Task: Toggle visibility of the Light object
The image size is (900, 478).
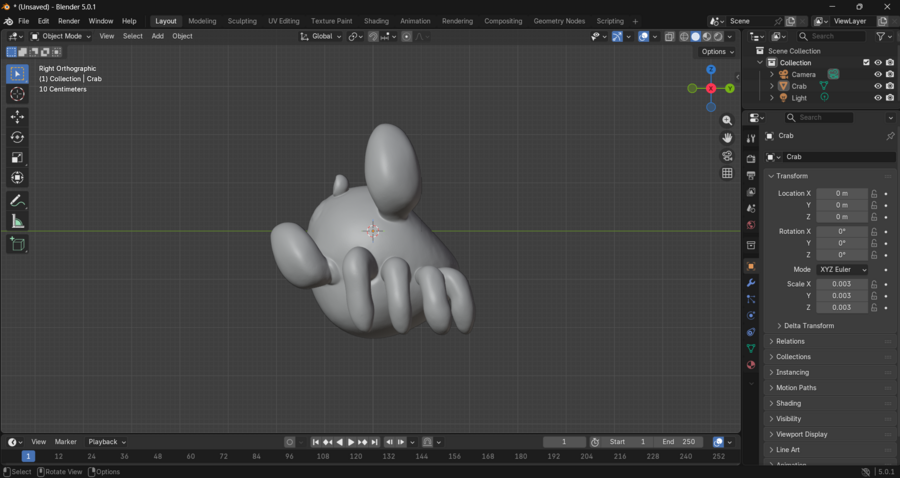Action: (878, 98)
